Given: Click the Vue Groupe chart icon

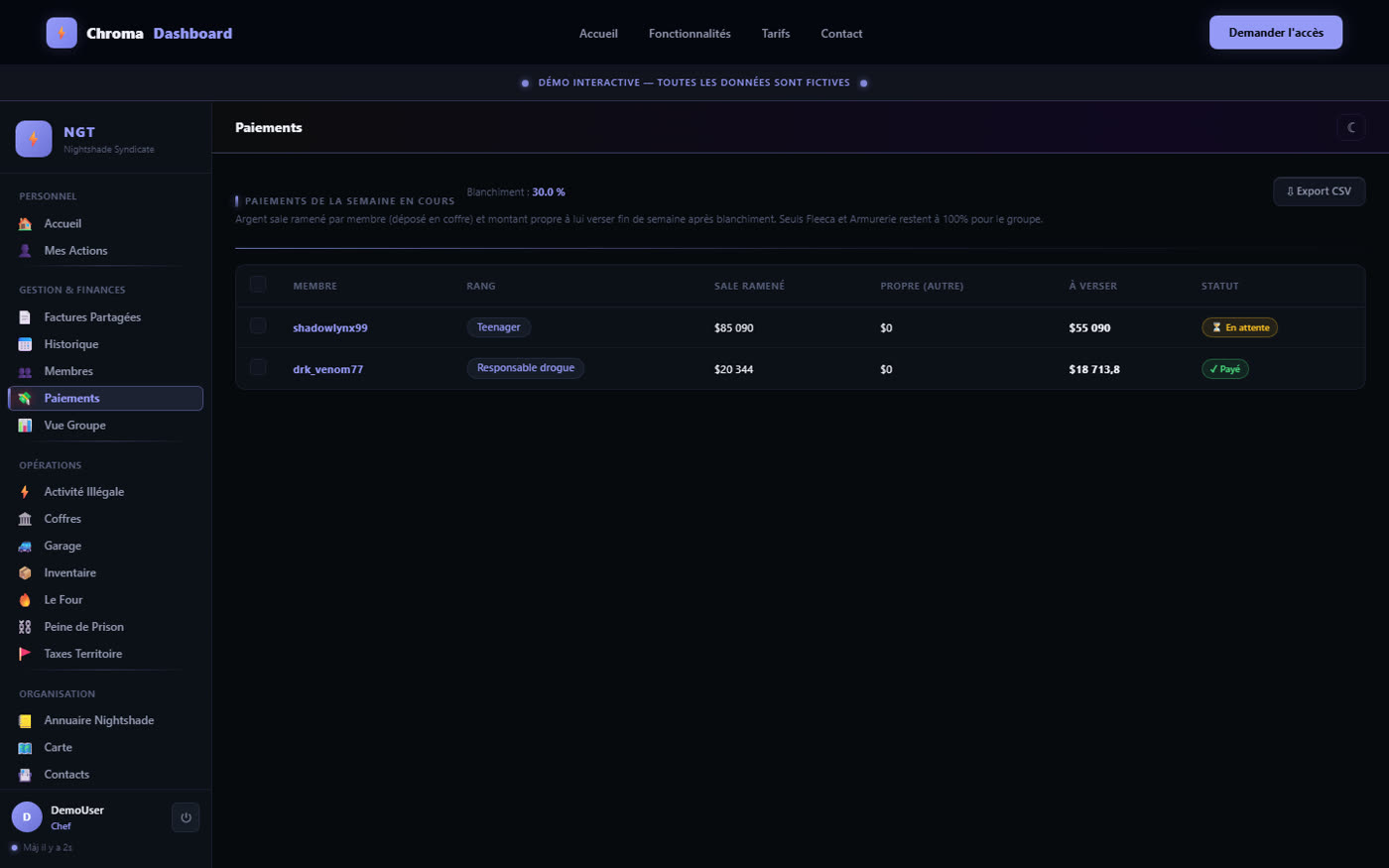Looking at the screenshot, I should pos(25,426).
